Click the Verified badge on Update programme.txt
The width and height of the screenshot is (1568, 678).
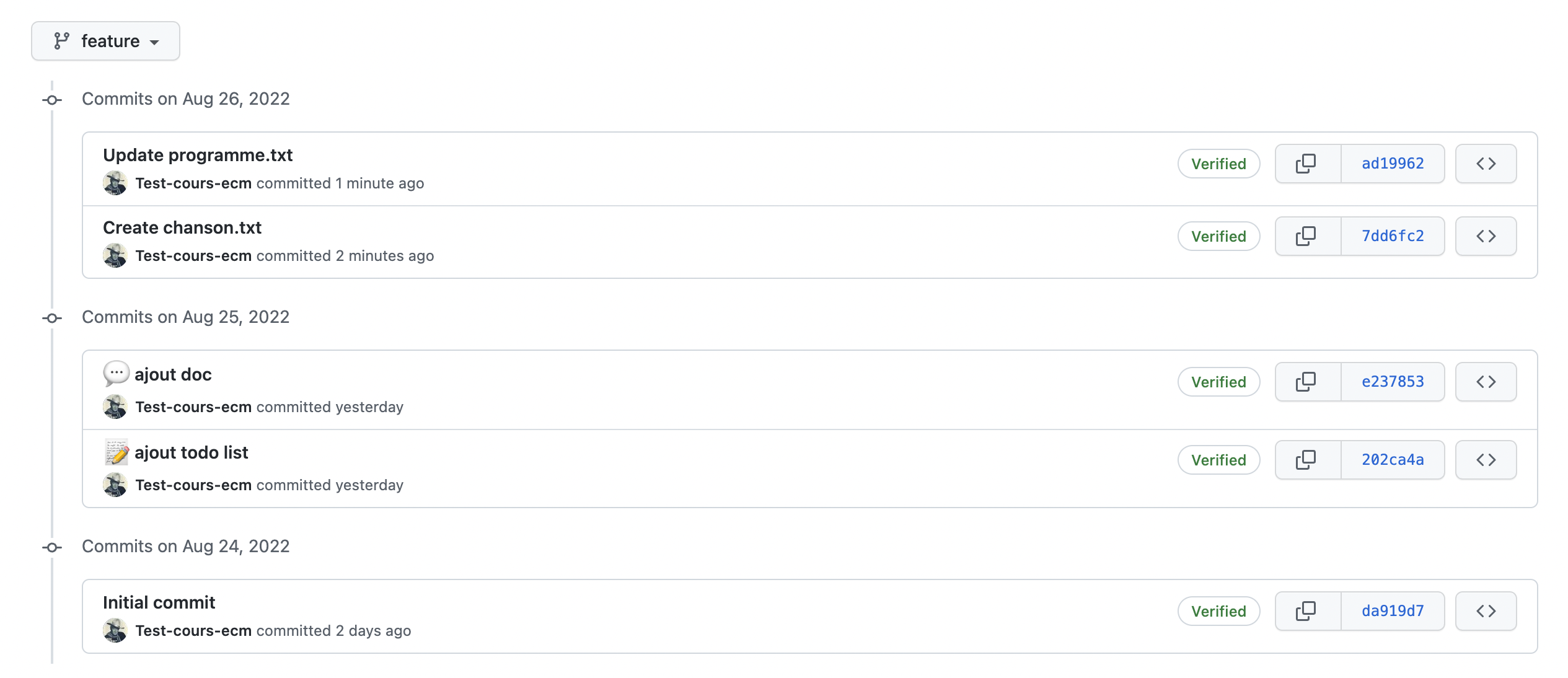pos(1218,163)
